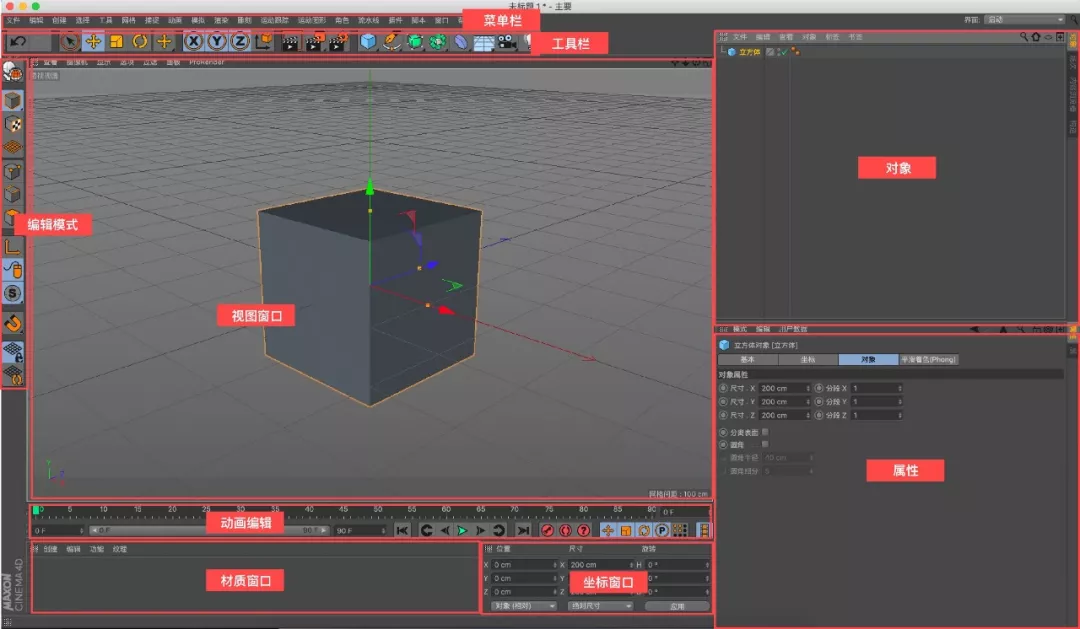Toggle the X axis lock
The width and height of the screenshot is (1080, 629).
[194, 42]
